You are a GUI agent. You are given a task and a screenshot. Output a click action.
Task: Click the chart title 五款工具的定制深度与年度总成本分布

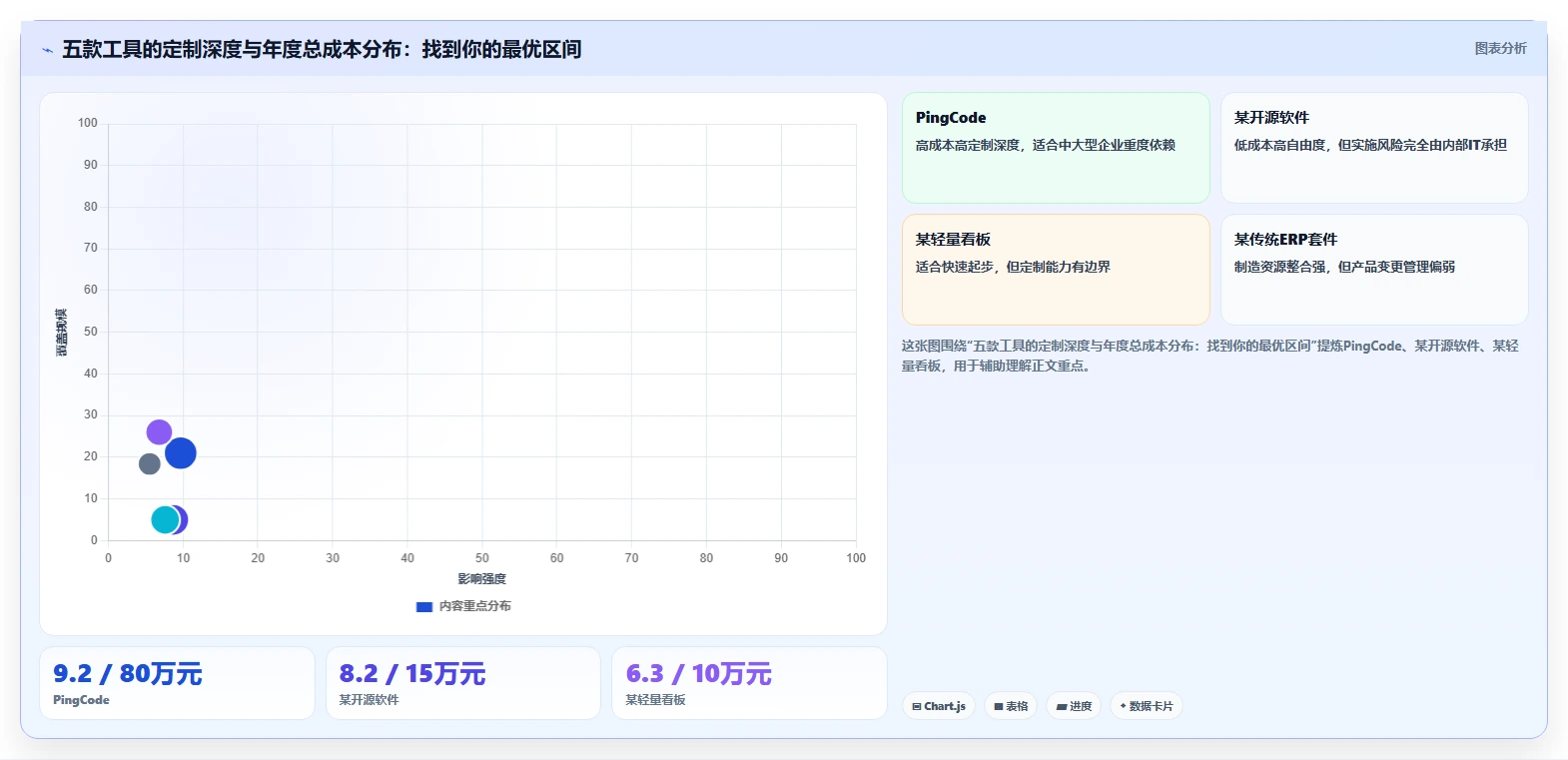tap(322, 50)
